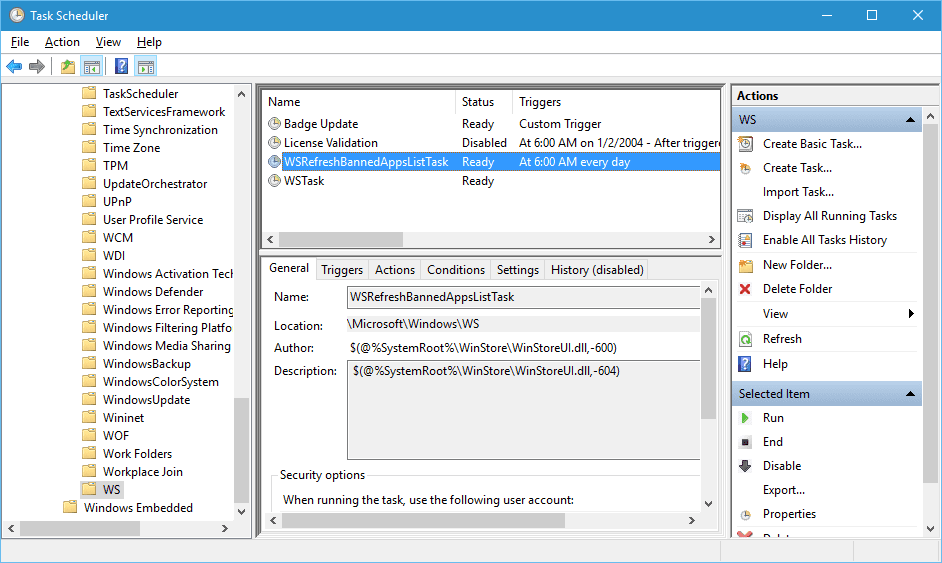Screen dimensions: 942x563
Task: Click the red X Delete Folder icon
Action: click(745, 289)
